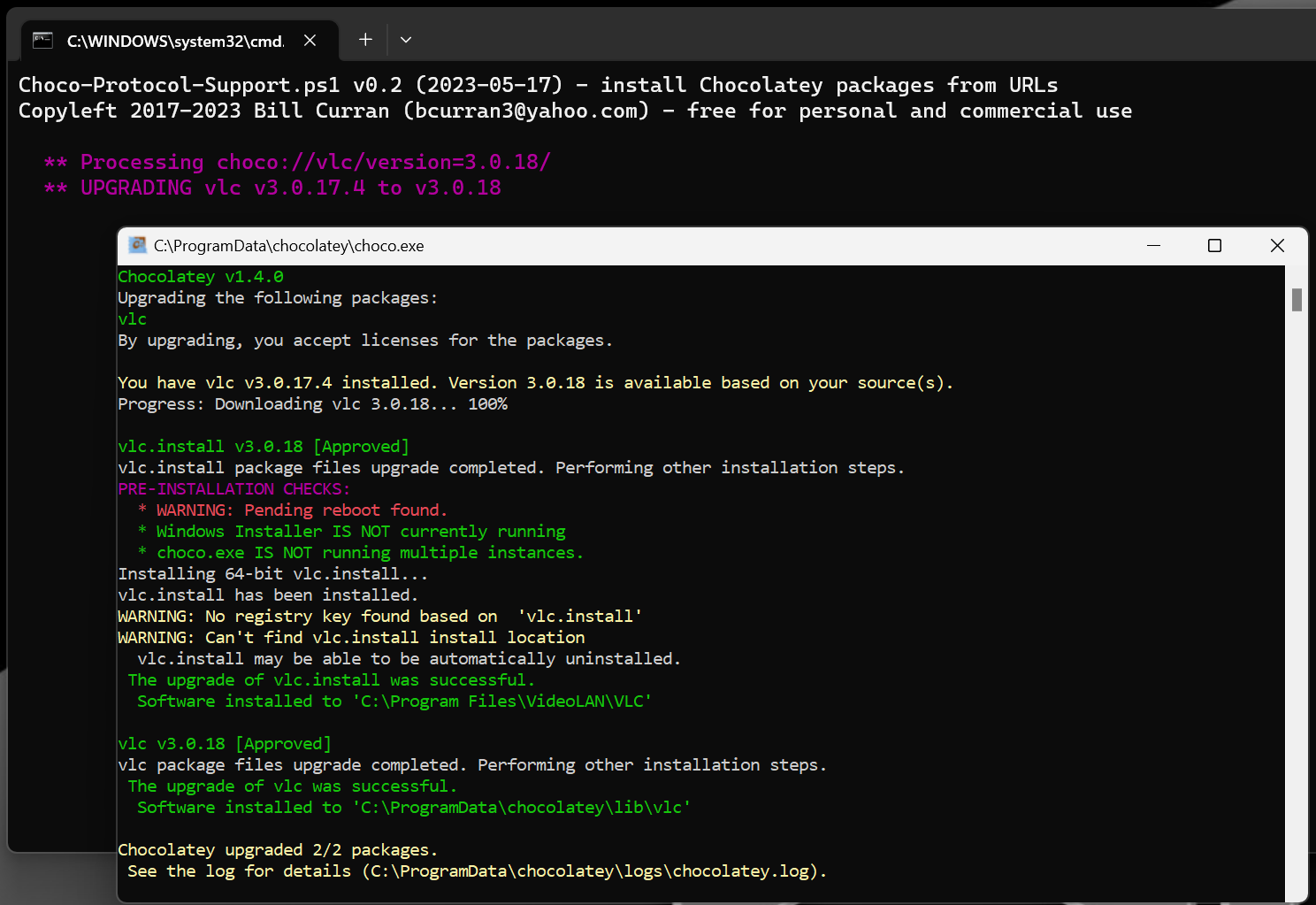
Task: Click the chocolatey.log path line
Action: tap(478, 871)
